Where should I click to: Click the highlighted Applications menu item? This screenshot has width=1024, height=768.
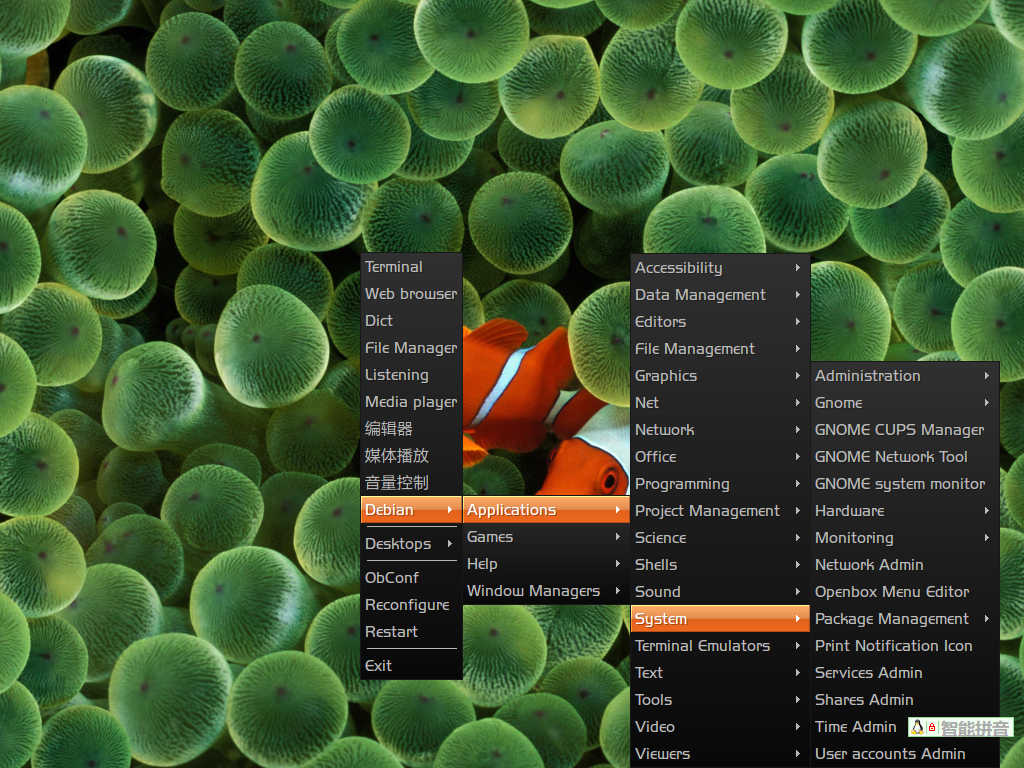[x=546, y=510]
